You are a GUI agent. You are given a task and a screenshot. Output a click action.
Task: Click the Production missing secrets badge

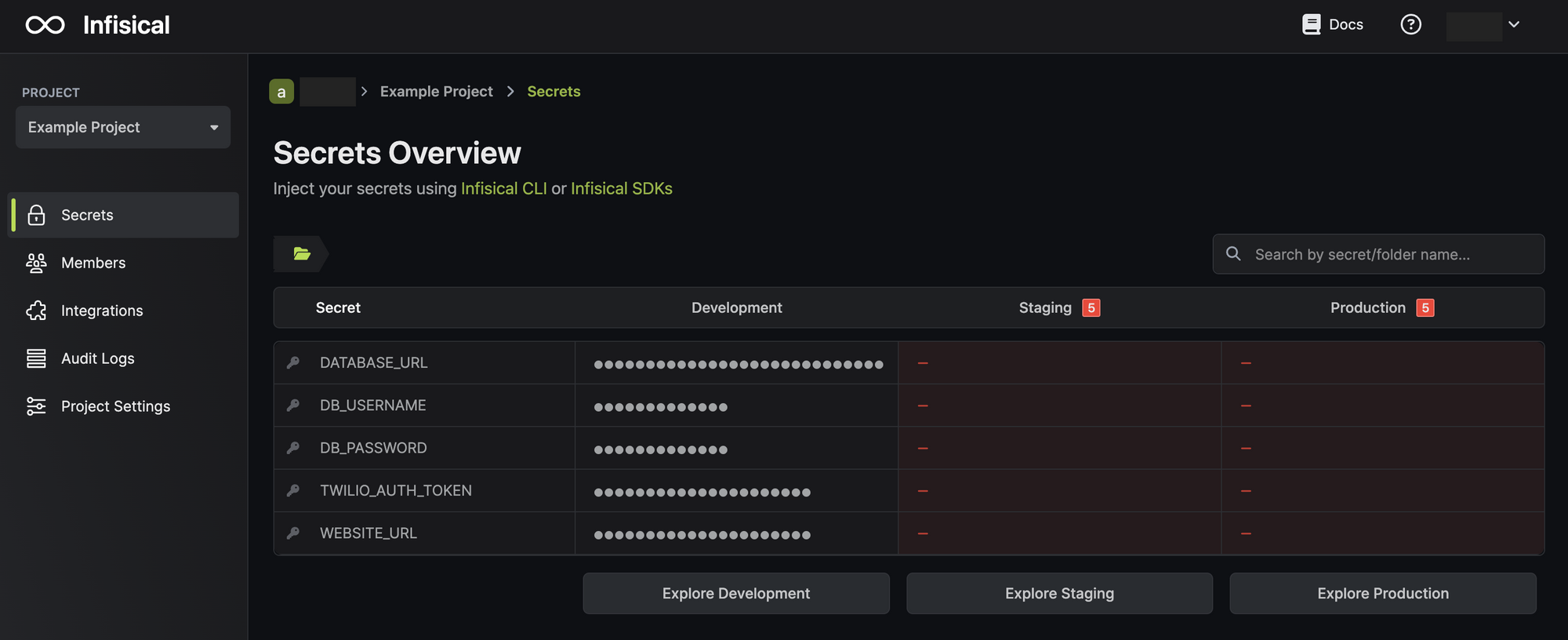1425,307
